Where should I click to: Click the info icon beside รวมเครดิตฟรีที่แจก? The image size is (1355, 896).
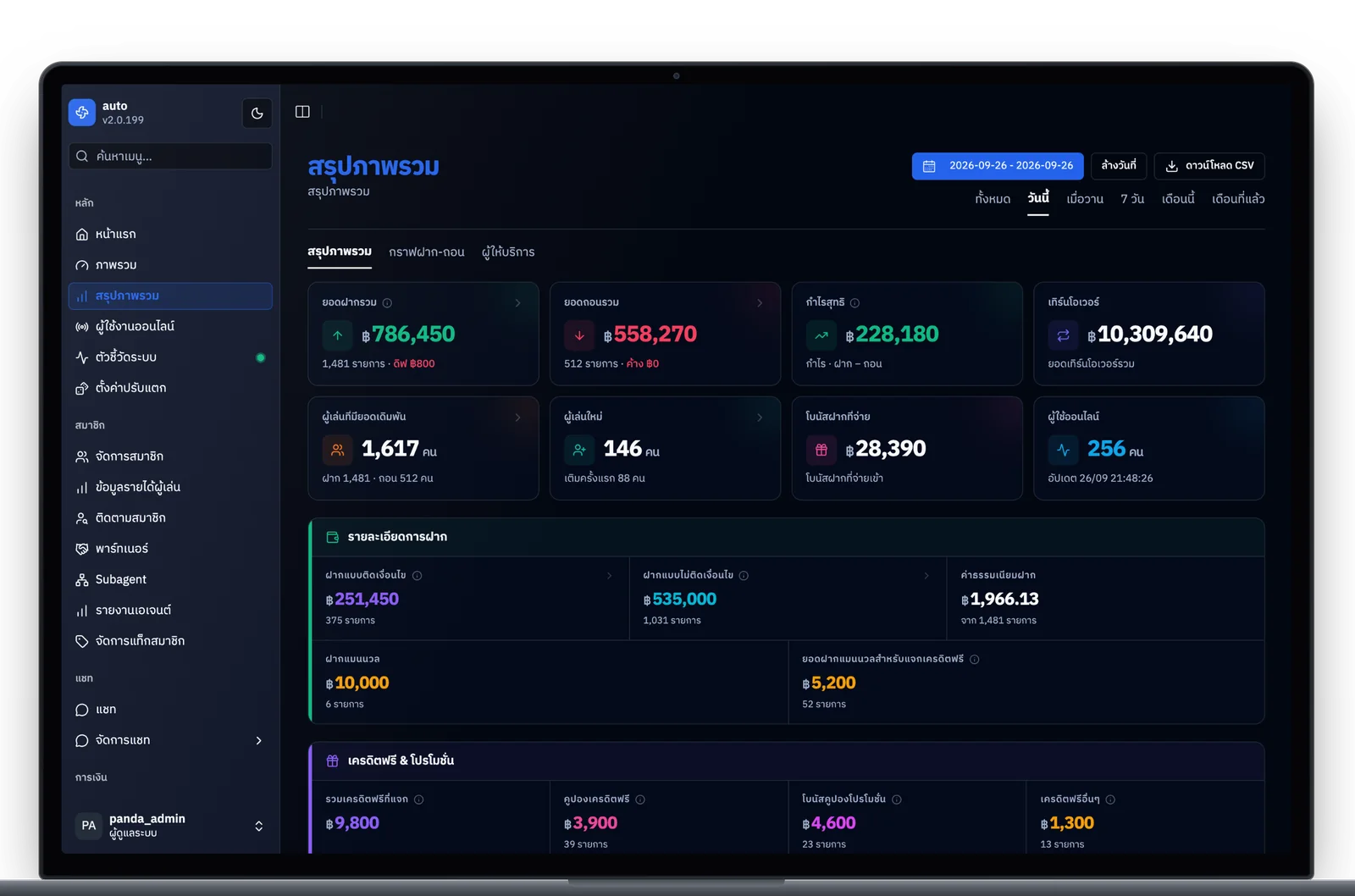pos(419,799)
